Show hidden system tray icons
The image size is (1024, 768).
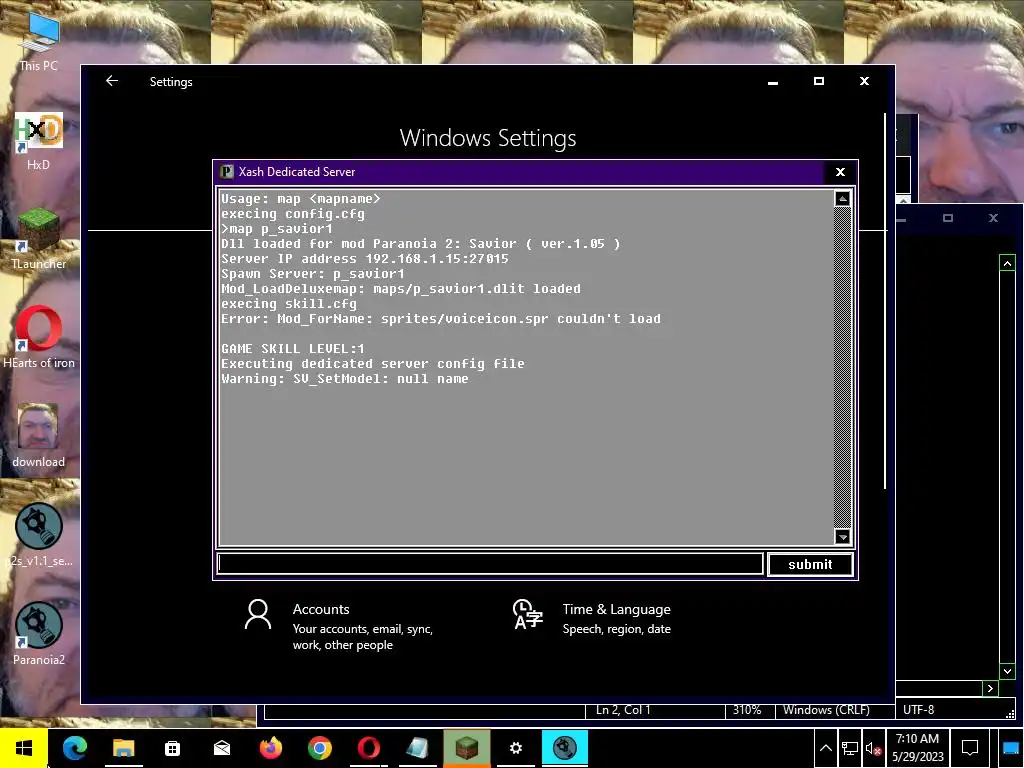click(x=825, y=748)
